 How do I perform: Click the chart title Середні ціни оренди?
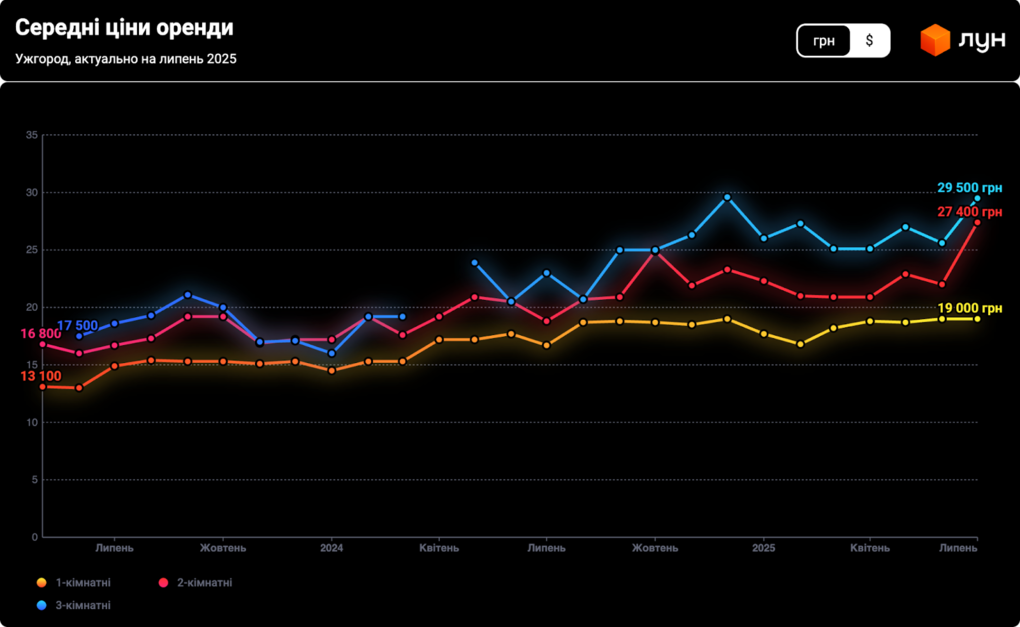(125, 30)
